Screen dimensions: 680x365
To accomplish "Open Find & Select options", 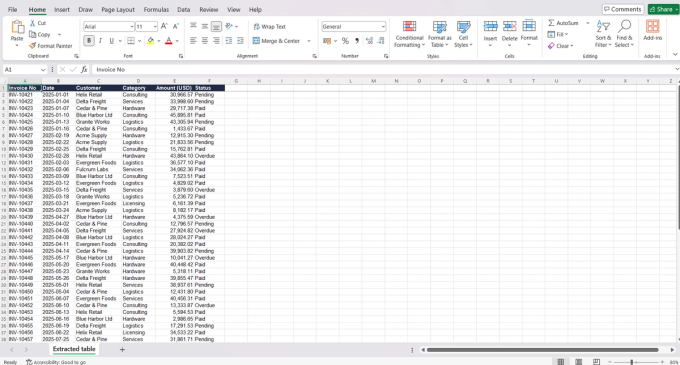I will (624, 34).
